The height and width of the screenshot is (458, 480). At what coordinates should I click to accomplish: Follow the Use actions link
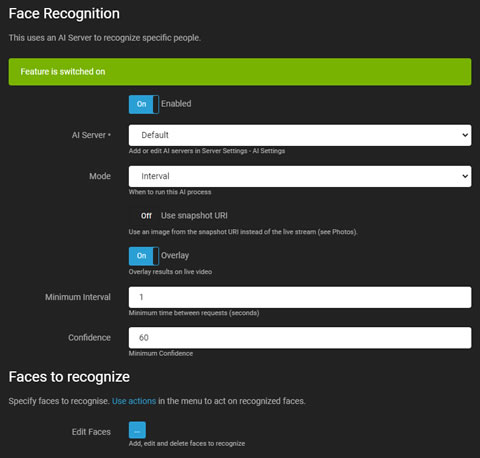[134, 401]
